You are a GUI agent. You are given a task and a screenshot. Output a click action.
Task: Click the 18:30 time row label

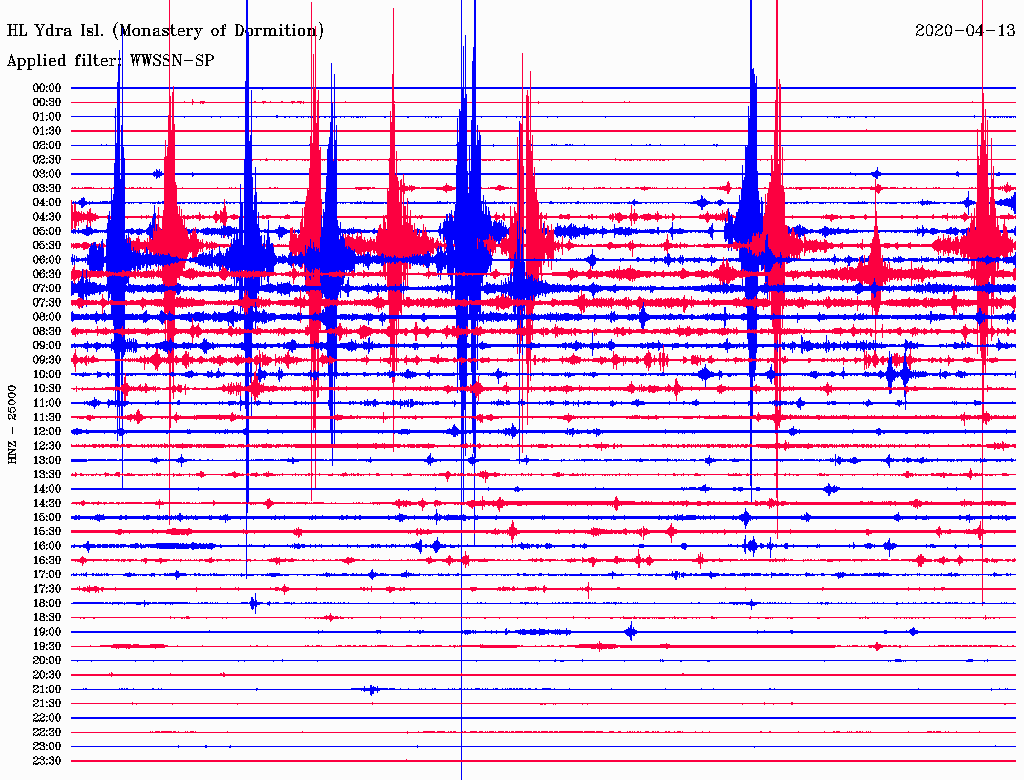click(x=47, y=618)
